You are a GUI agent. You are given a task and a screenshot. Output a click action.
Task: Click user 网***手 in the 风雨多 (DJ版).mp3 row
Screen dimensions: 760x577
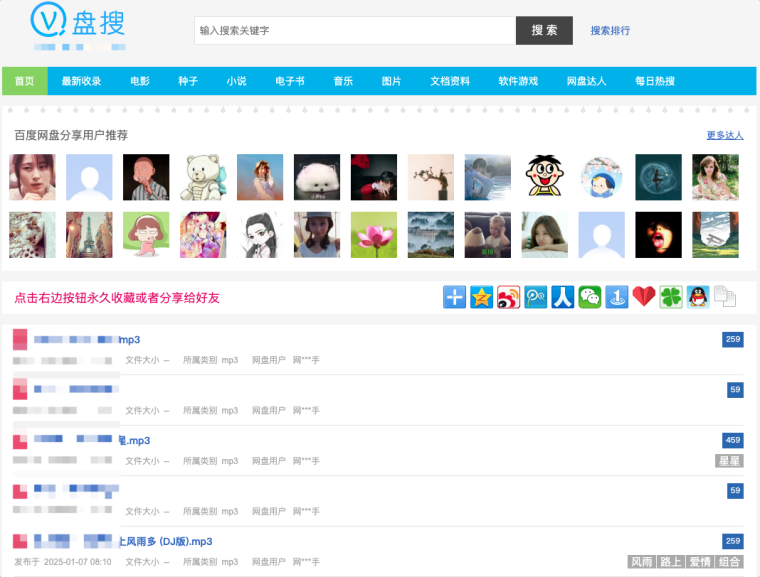pos(306,562)
